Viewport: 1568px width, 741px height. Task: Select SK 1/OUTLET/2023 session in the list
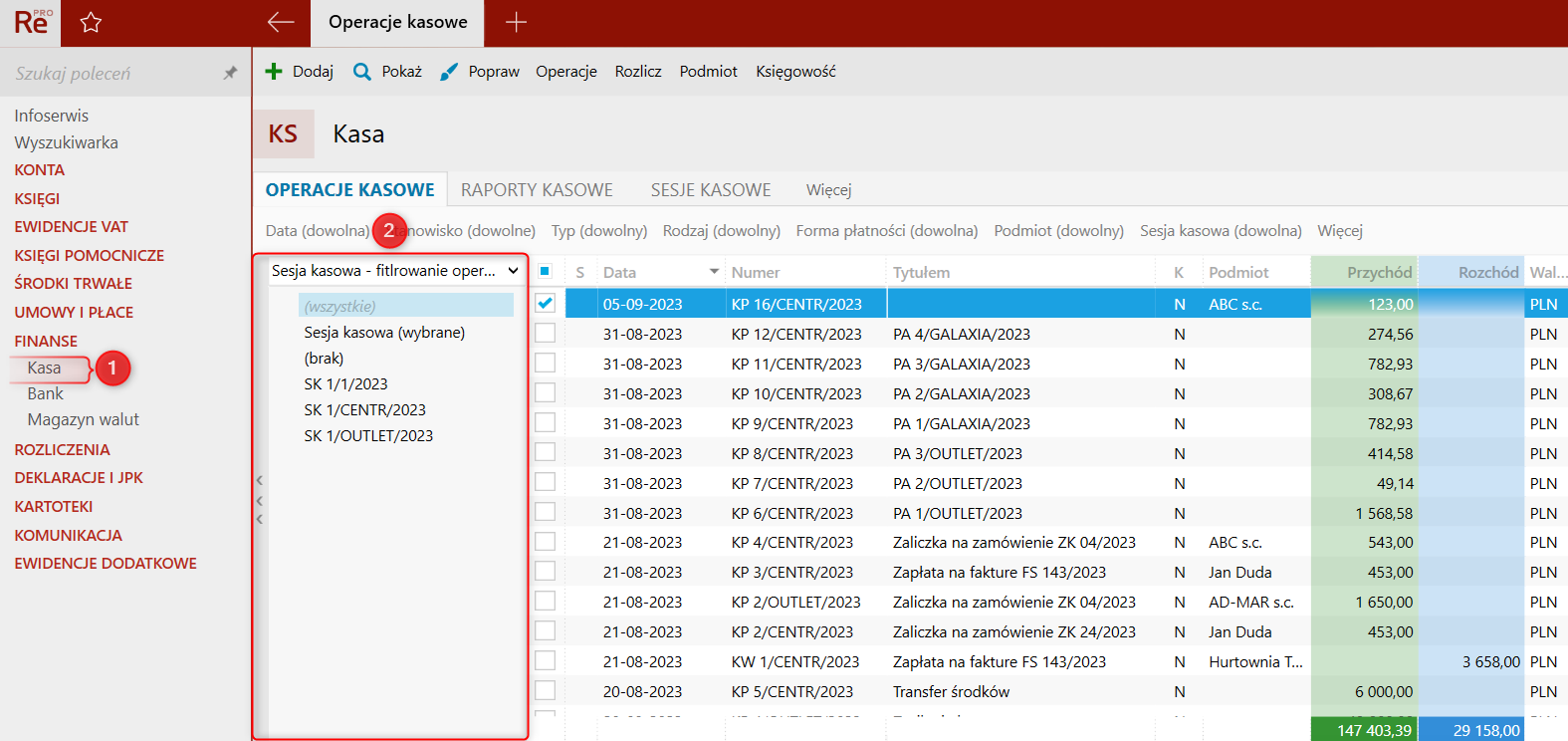pyautogui.click(x=368, y=436)
